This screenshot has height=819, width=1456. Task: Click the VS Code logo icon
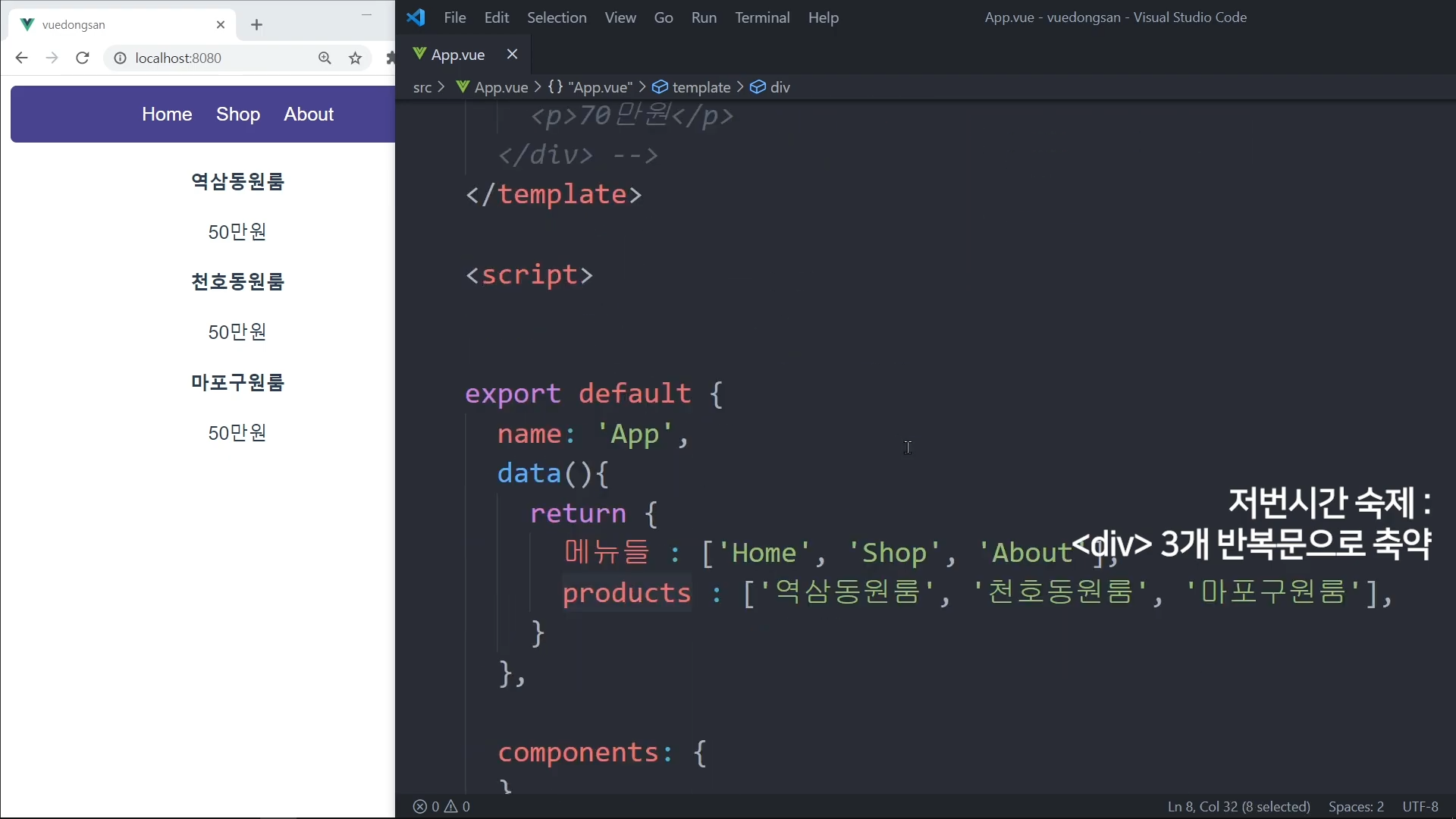[416, 17]
